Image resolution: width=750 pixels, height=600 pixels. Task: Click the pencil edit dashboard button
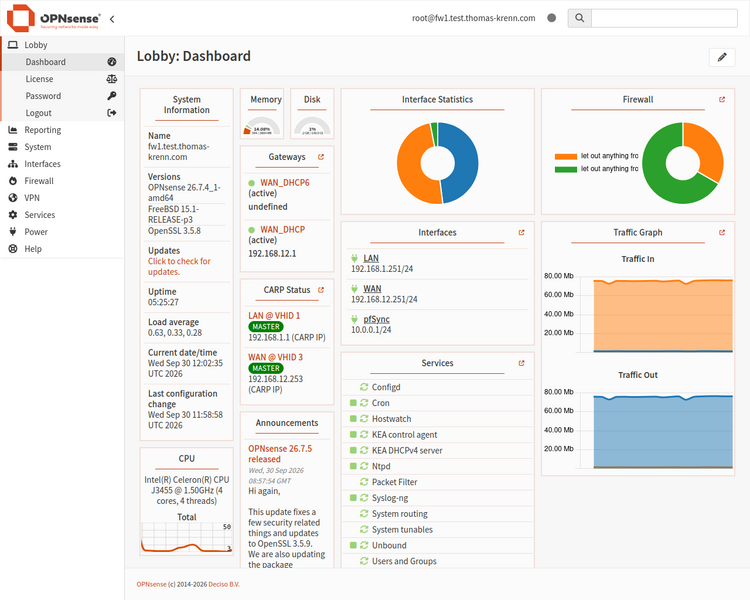point(722,57)
